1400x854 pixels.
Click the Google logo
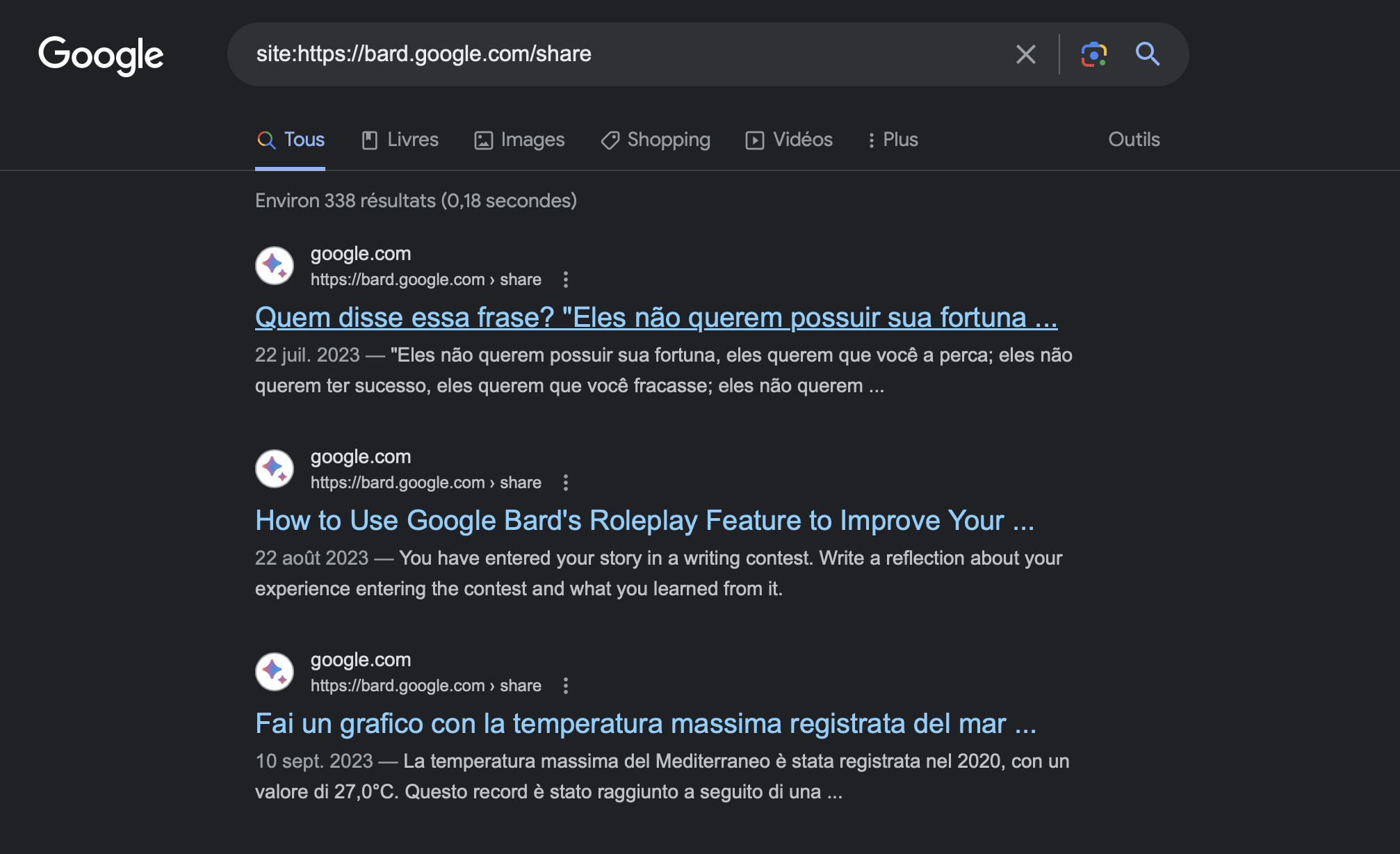point(101,55)
